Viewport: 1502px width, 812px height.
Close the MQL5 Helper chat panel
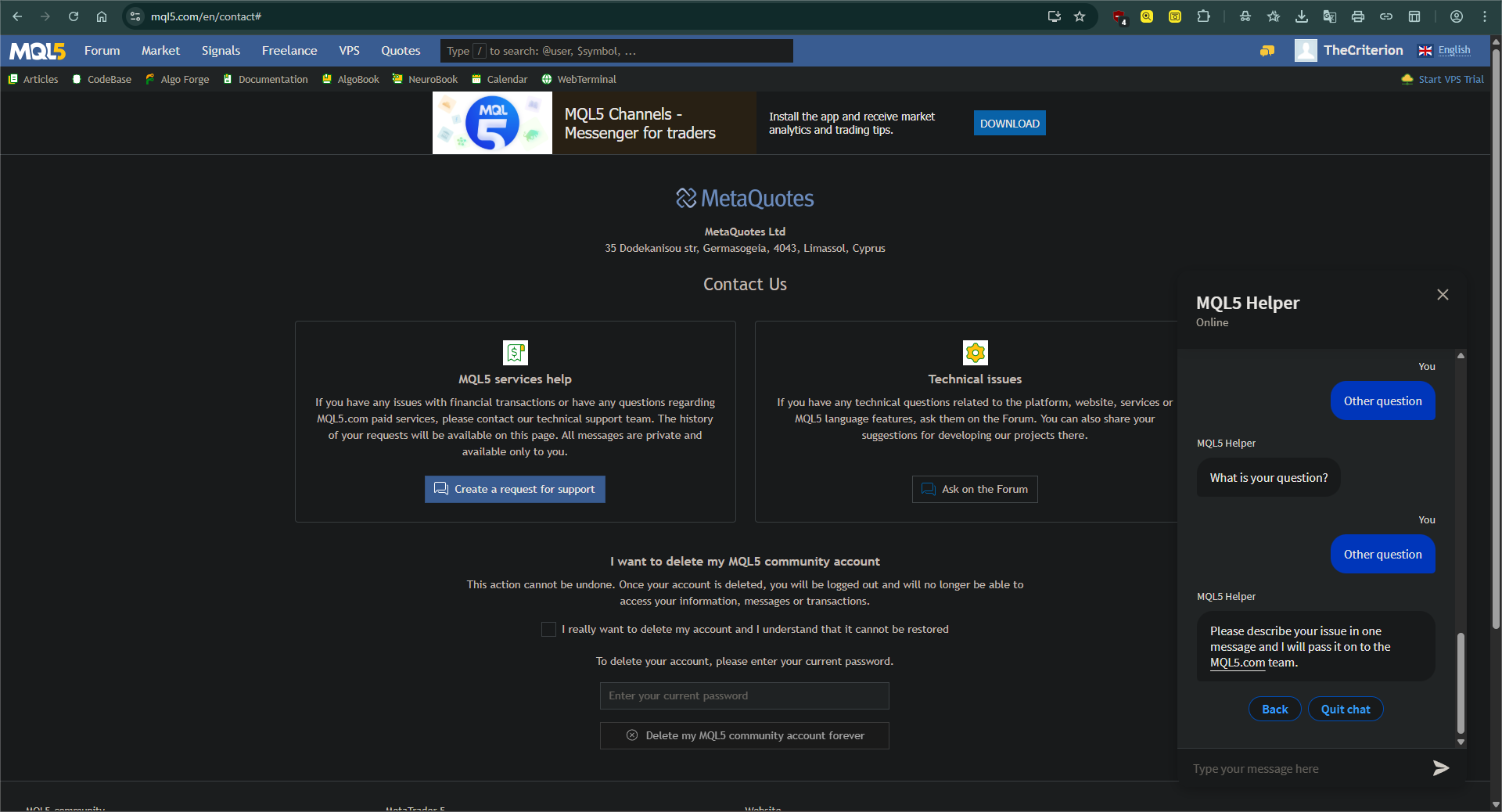(1443, 295)
